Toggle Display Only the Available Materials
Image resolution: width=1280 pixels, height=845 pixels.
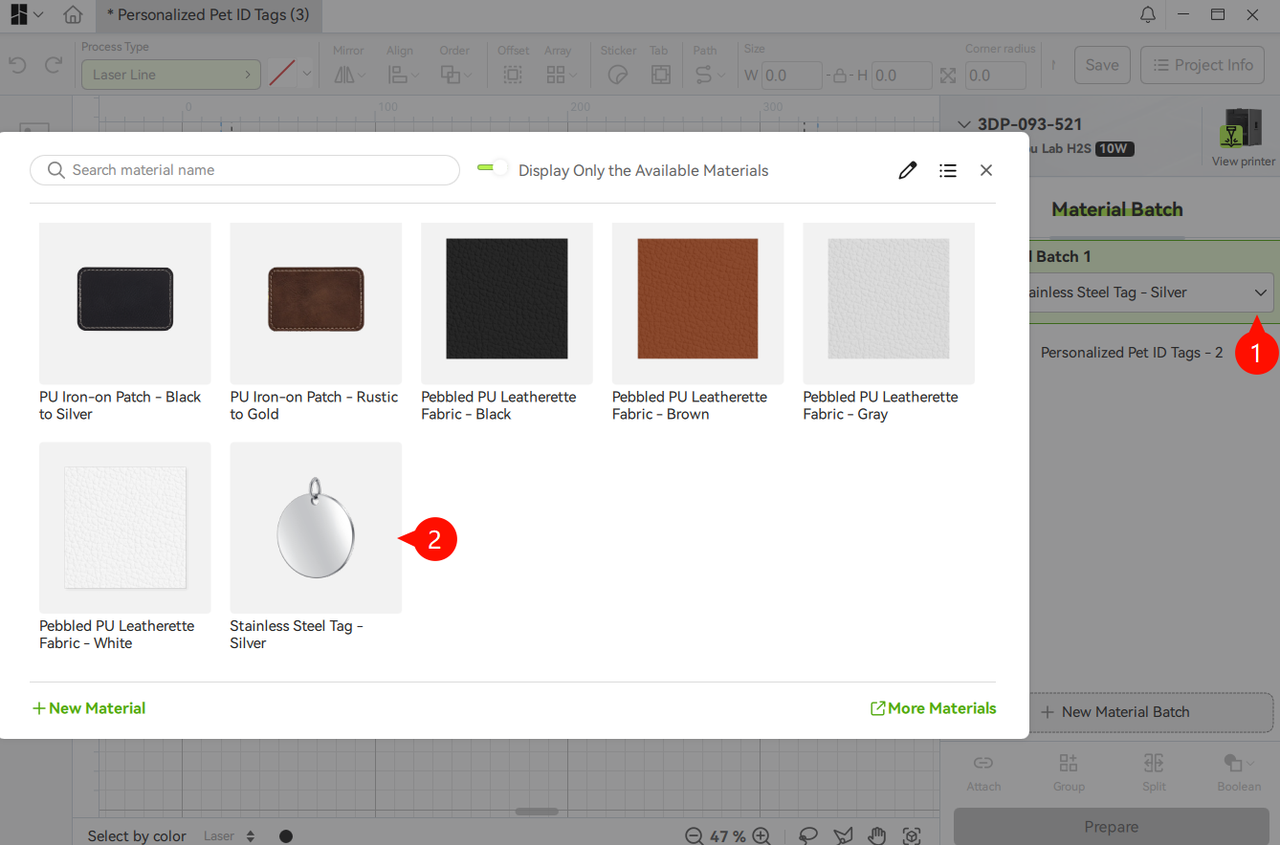tap(493, 168)
